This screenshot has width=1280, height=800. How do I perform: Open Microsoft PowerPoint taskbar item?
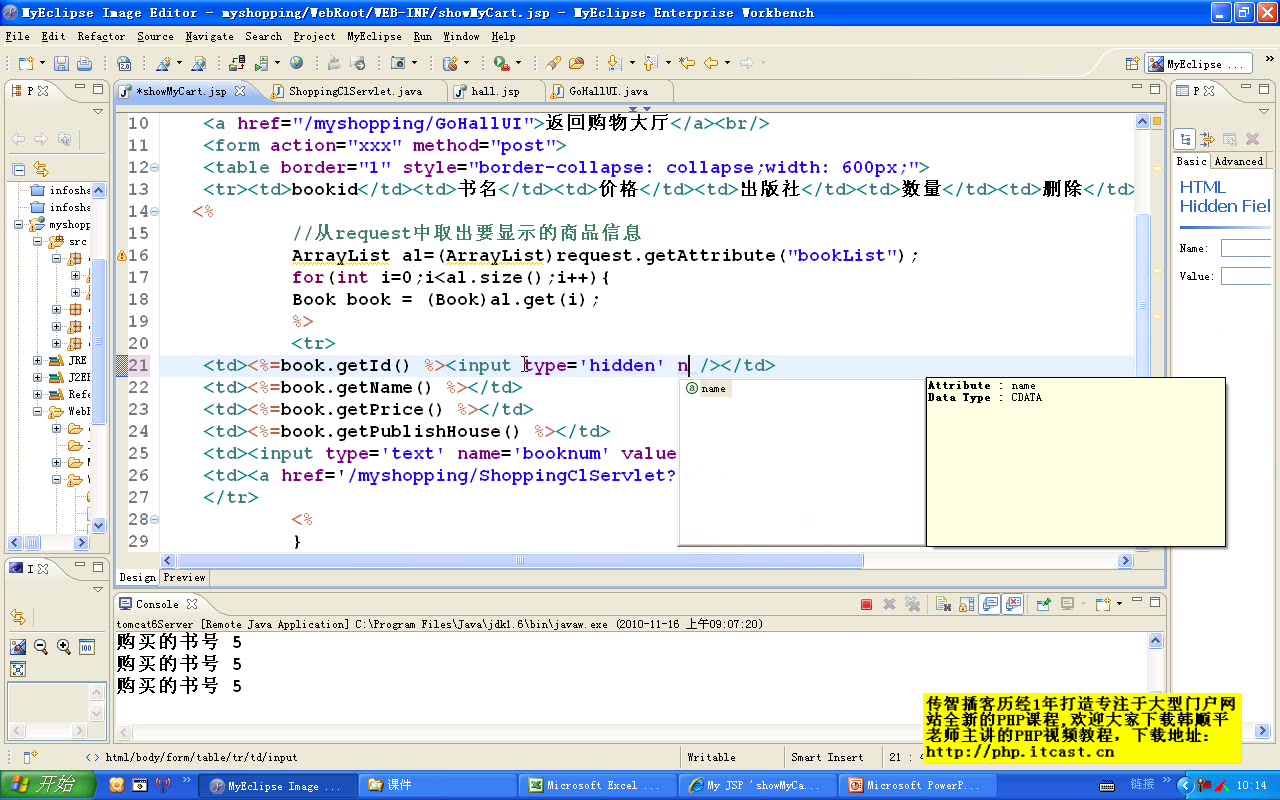pos(916,785)
